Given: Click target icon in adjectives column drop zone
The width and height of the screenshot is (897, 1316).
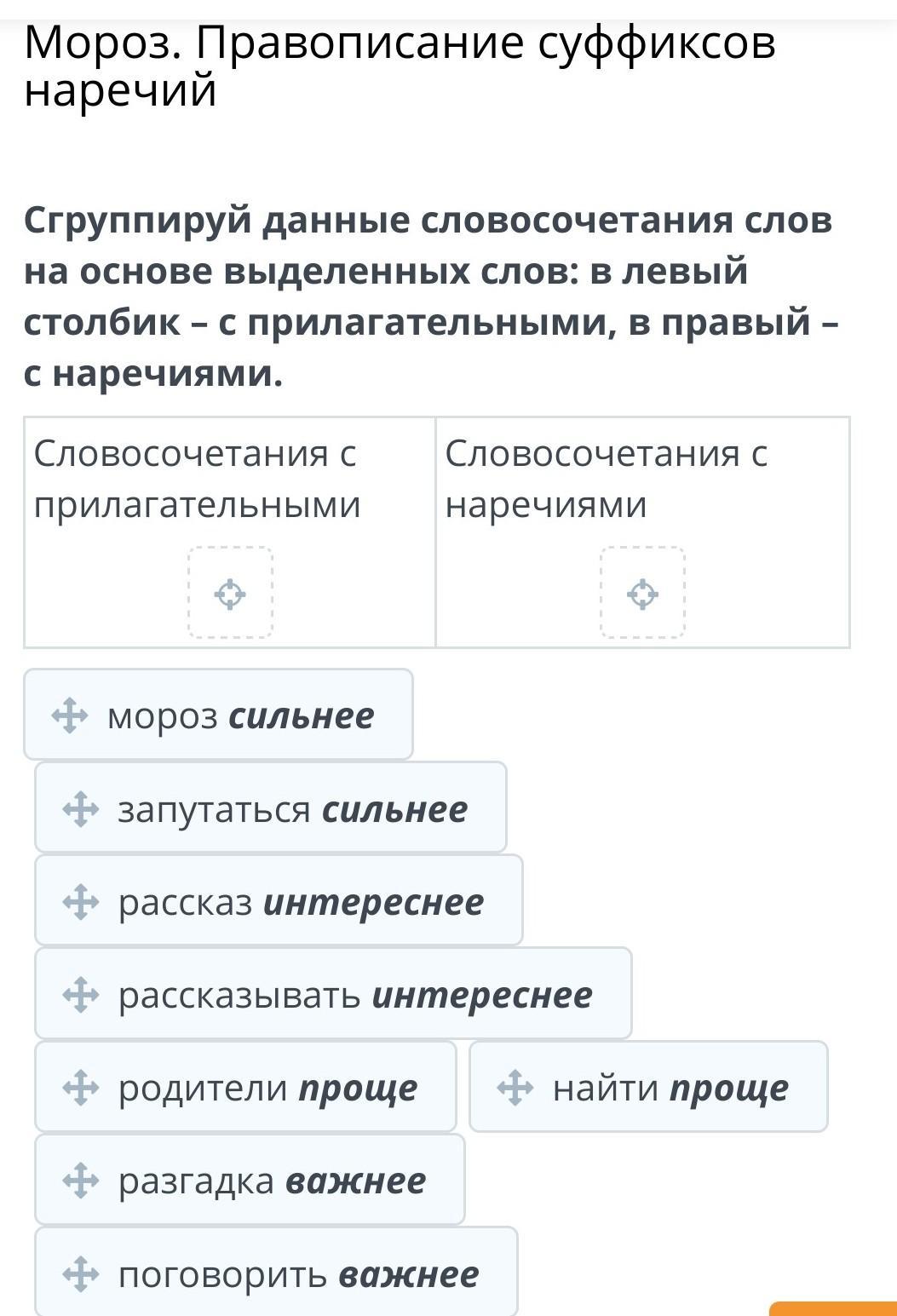Looking at the screenshot, I should 230,594.
